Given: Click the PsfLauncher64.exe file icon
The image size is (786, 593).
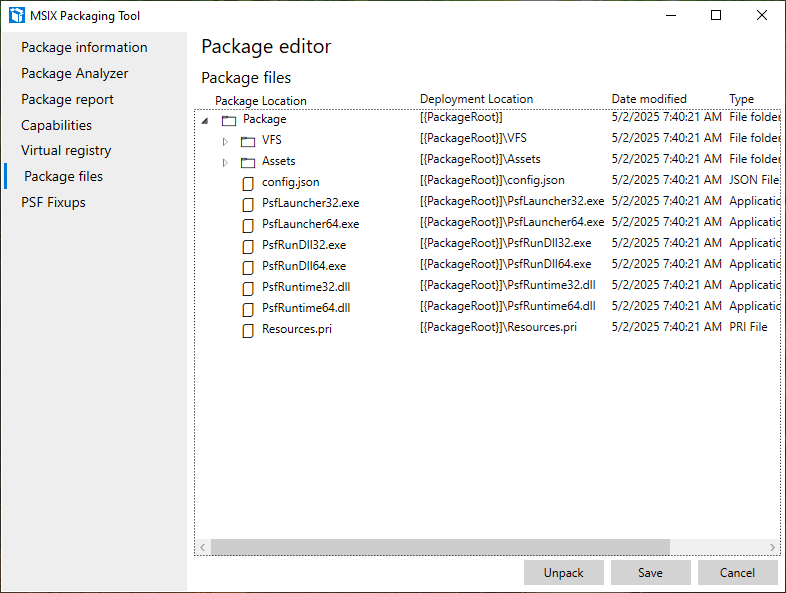Looking at the screenshot, I should 248,226.
